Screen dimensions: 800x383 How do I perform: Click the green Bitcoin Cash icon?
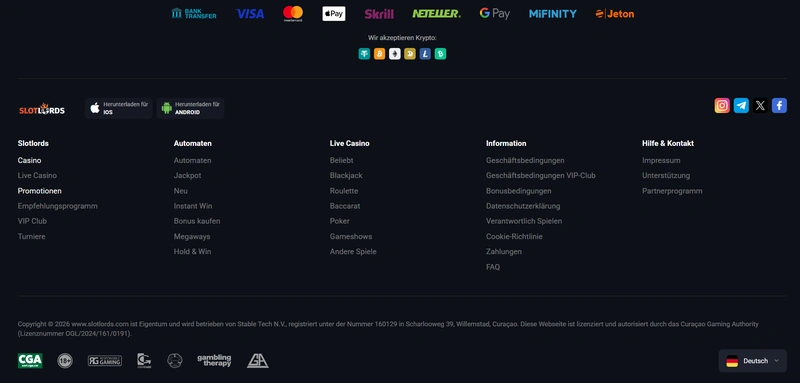[x=440, y=54]
